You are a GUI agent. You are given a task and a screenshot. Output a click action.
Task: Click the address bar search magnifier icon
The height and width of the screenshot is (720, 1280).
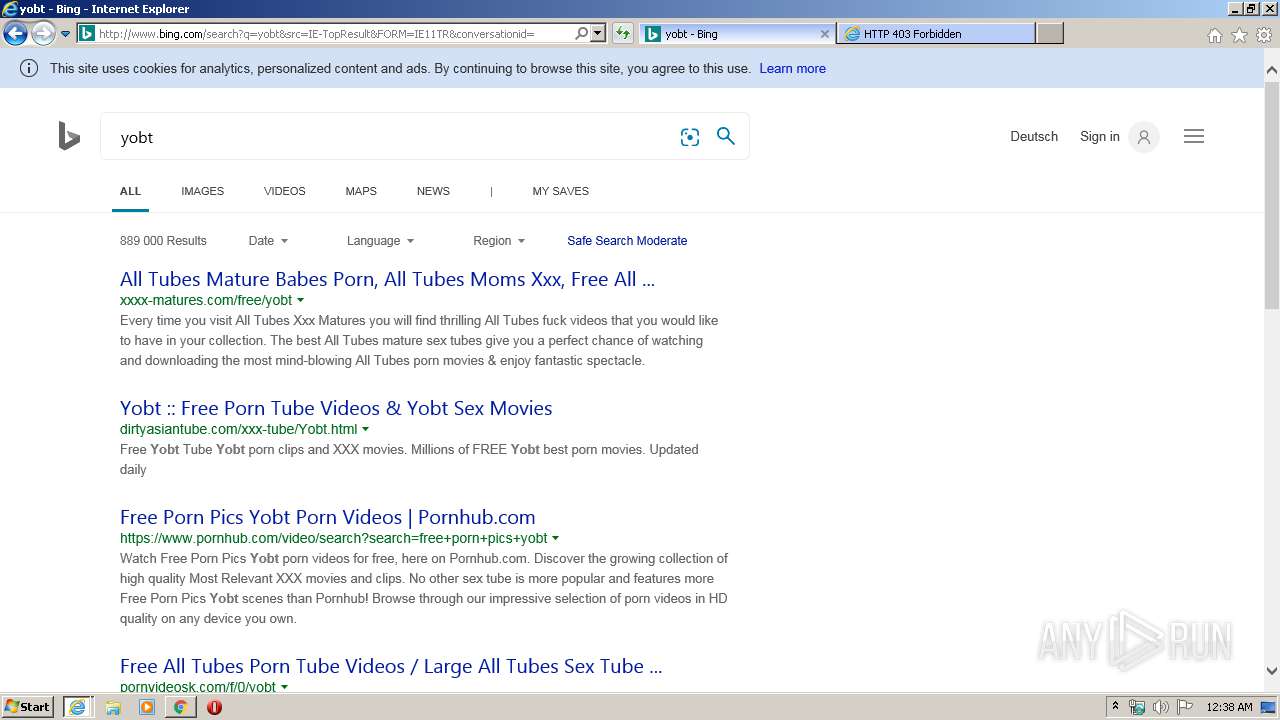[582, 34]
